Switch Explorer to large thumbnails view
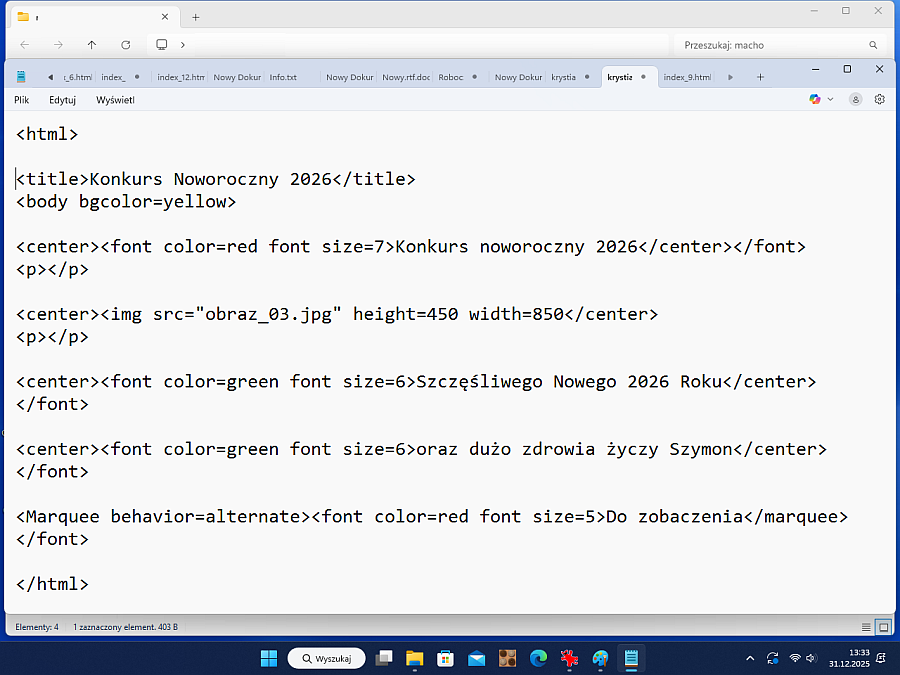The image size is (900, 675). click(883, 627)
